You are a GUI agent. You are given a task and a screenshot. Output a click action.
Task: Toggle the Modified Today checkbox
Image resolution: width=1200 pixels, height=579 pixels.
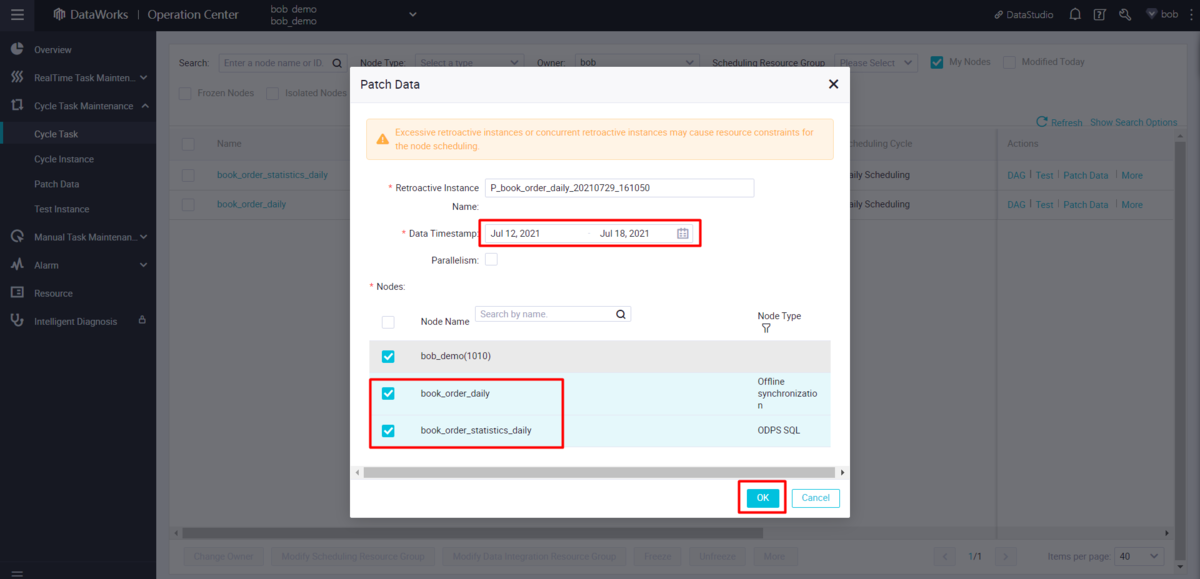(x=1009, y=62)
